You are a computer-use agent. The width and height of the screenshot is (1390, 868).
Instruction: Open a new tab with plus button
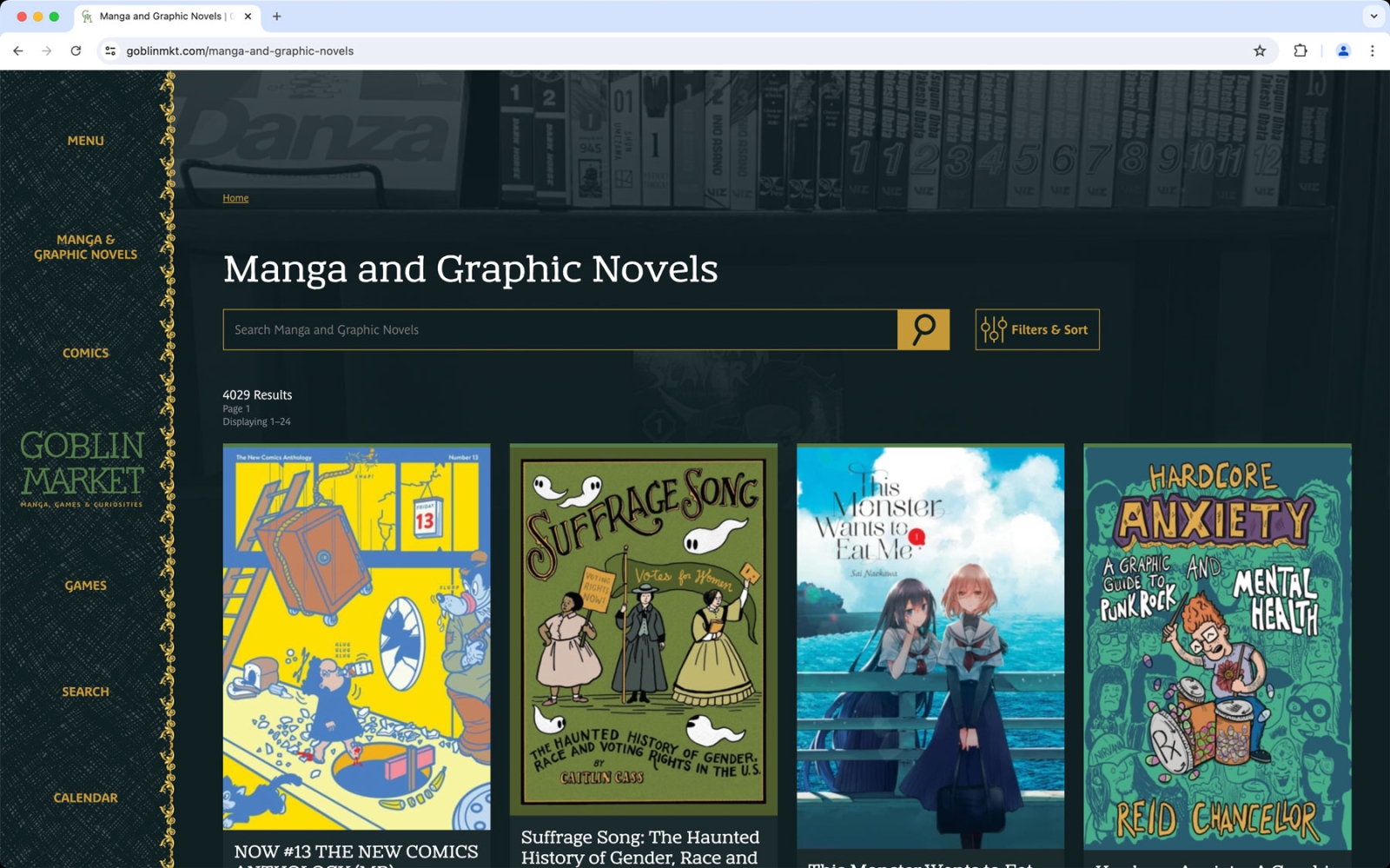coord(277,17)
